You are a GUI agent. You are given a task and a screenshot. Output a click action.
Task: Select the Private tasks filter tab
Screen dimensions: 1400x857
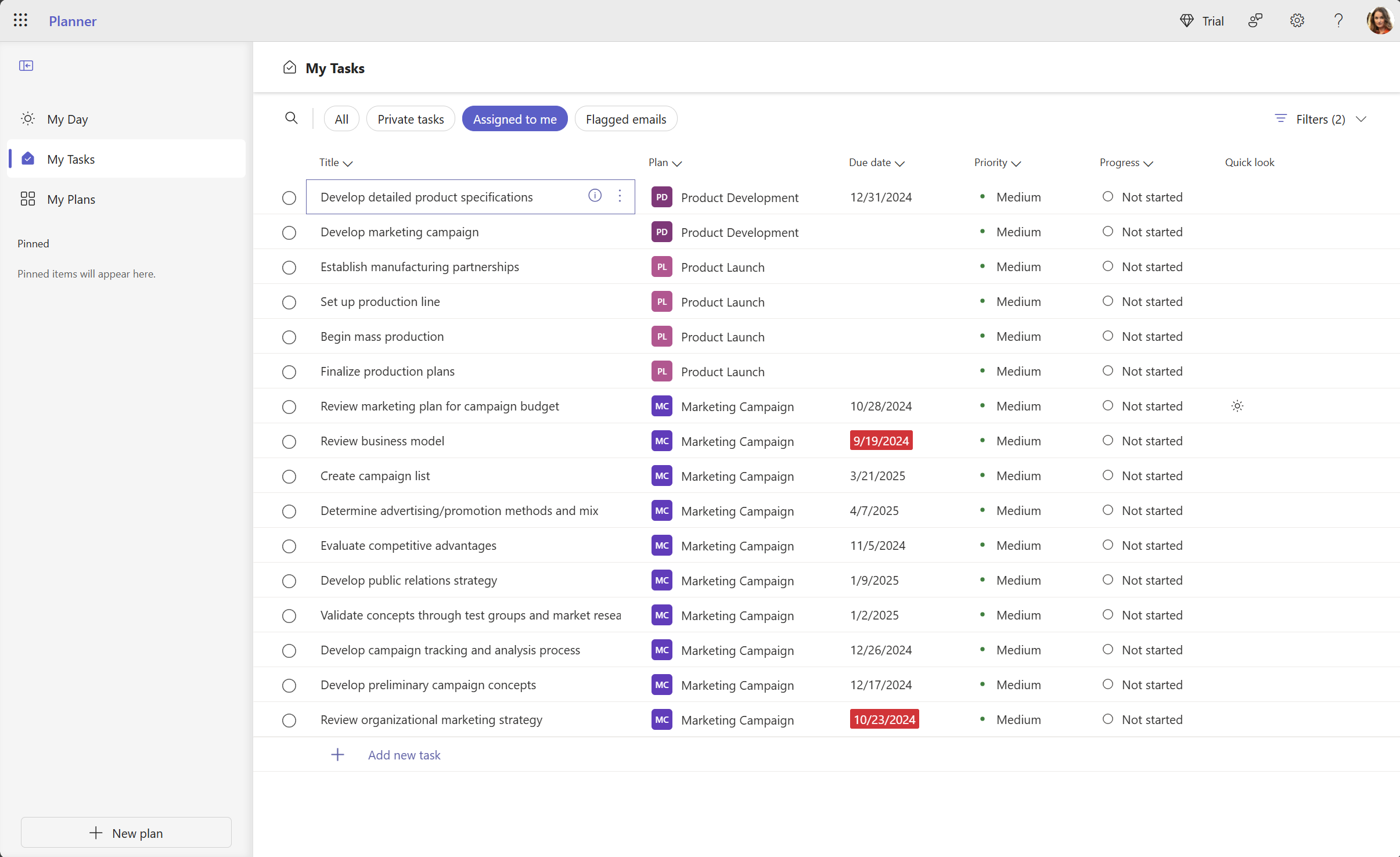point(411,118)
